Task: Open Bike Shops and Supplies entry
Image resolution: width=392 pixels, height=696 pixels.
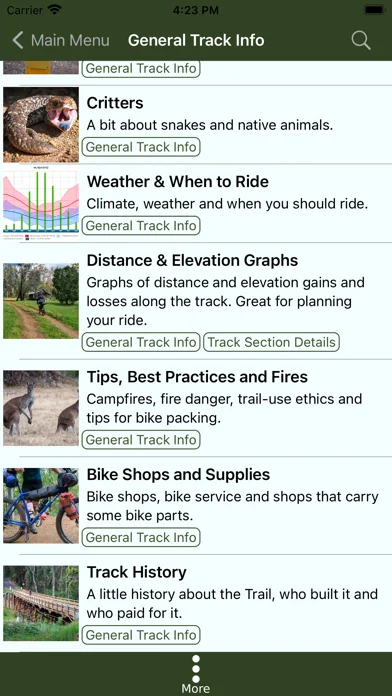Action: [x=178, y=475]
